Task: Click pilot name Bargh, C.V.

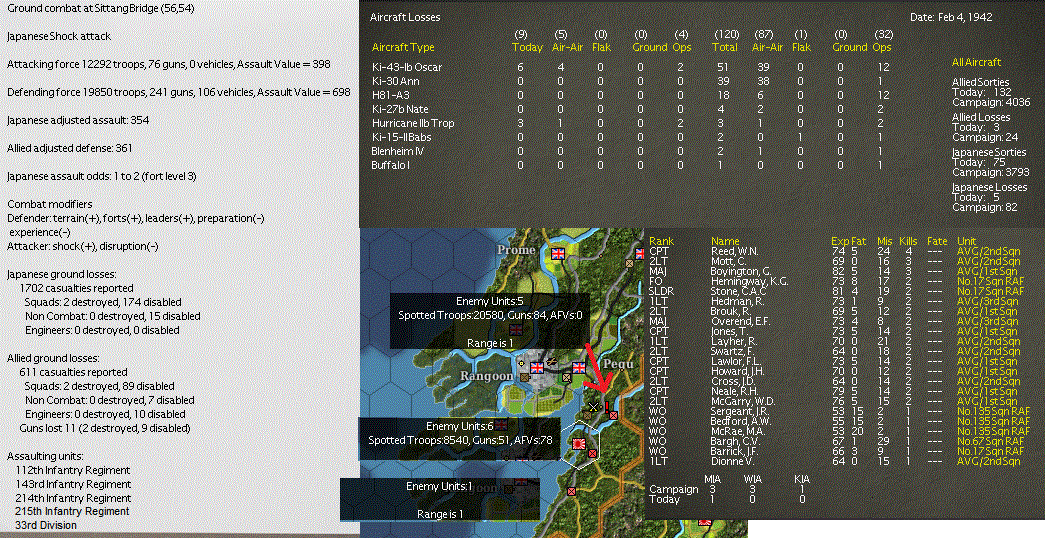Action: 734,441
